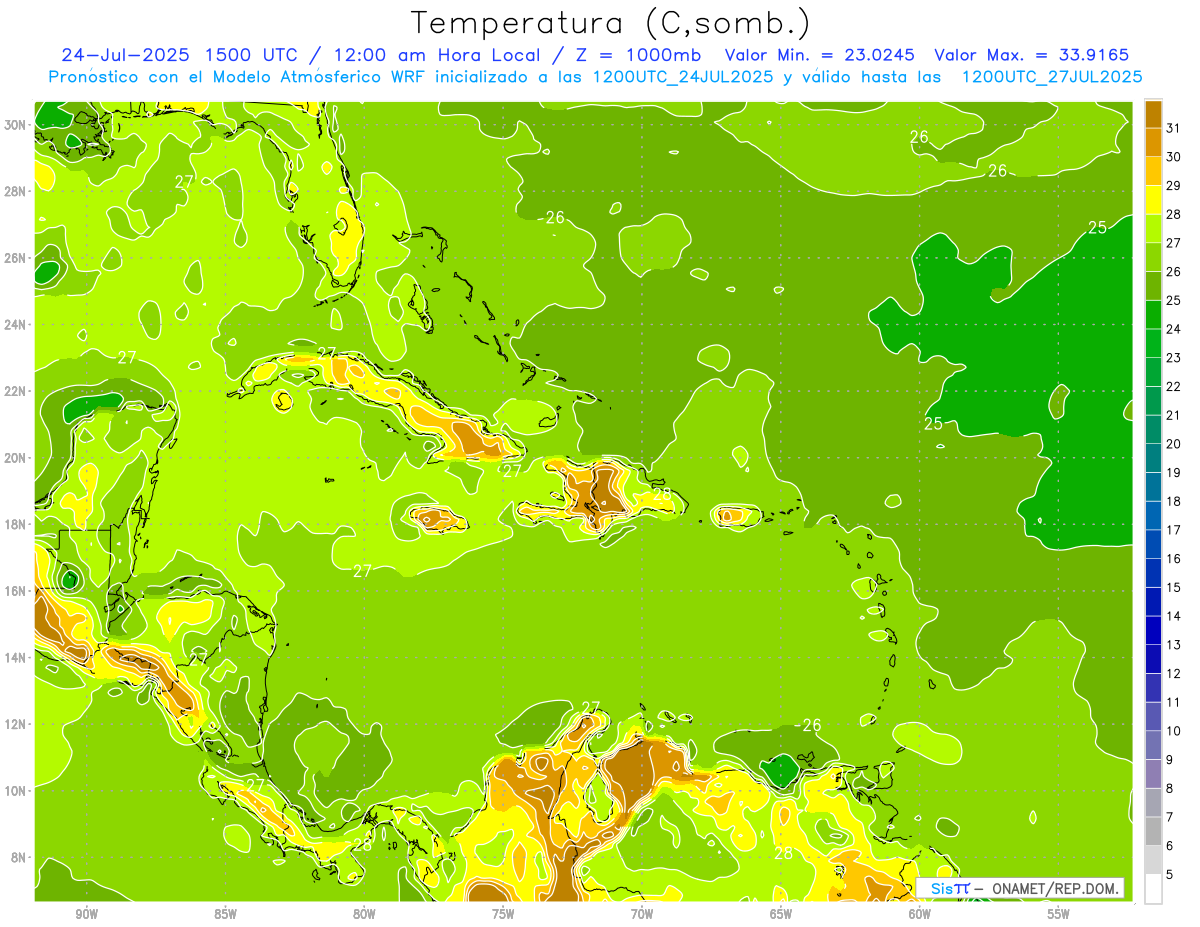This screenshot has height=927, width=1200.
Task: Click the yellow colorbar swatch between 28 and 29
Action: [x=1153, y=200]
